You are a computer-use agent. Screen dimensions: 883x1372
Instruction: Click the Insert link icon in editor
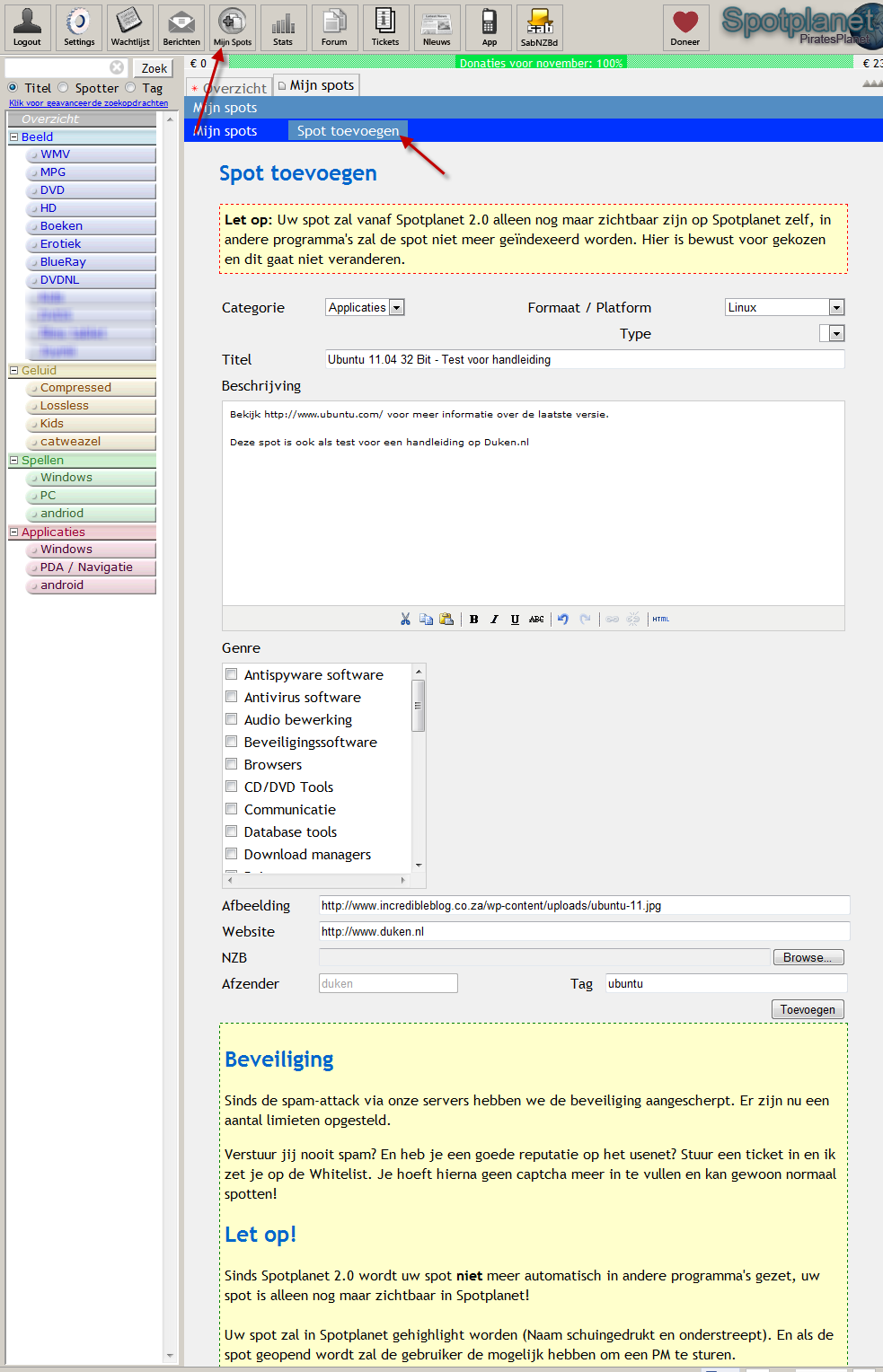[613, 619]
